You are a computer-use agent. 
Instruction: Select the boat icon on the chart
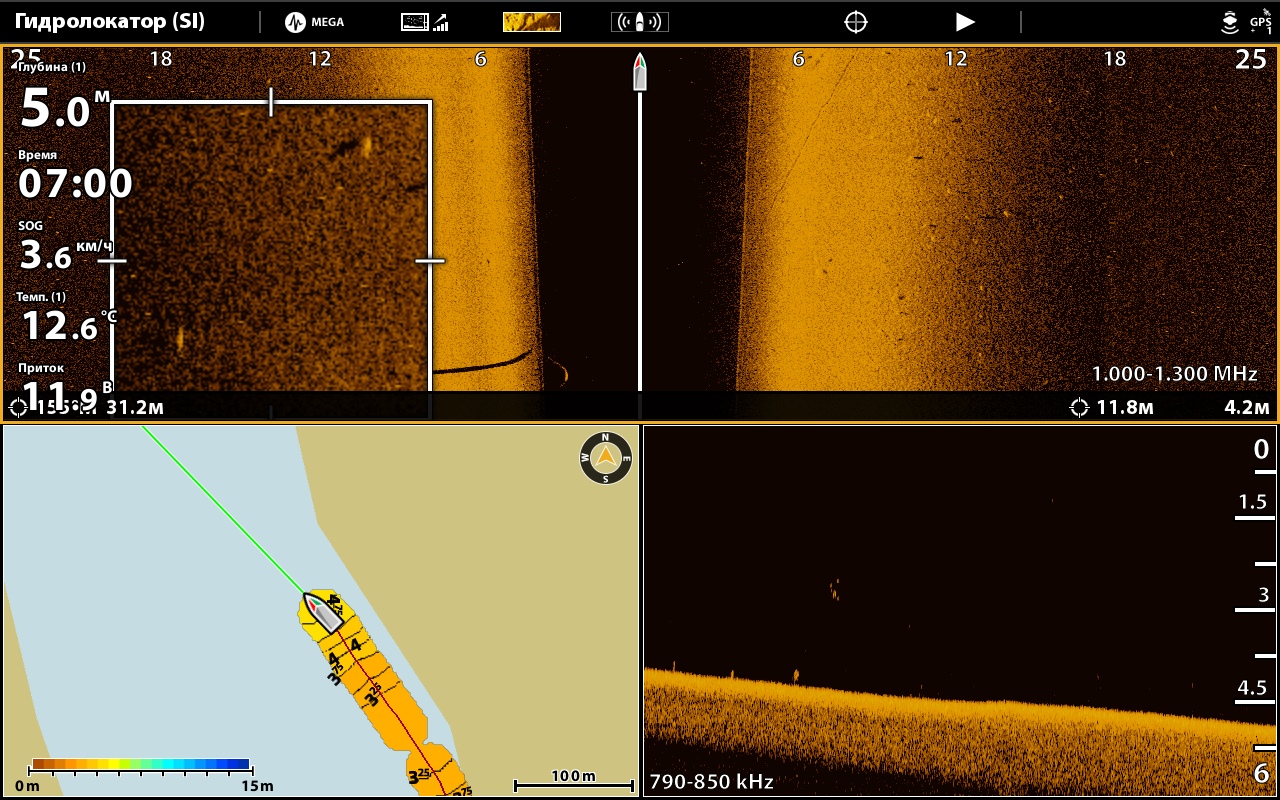pos(323,610)
